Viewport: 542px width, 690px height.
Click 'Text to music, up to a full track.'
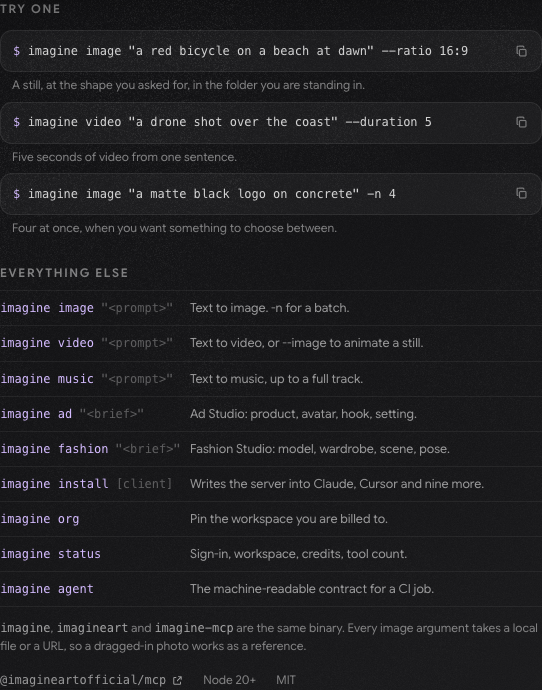pyautogui.click(x=276, y=379)
